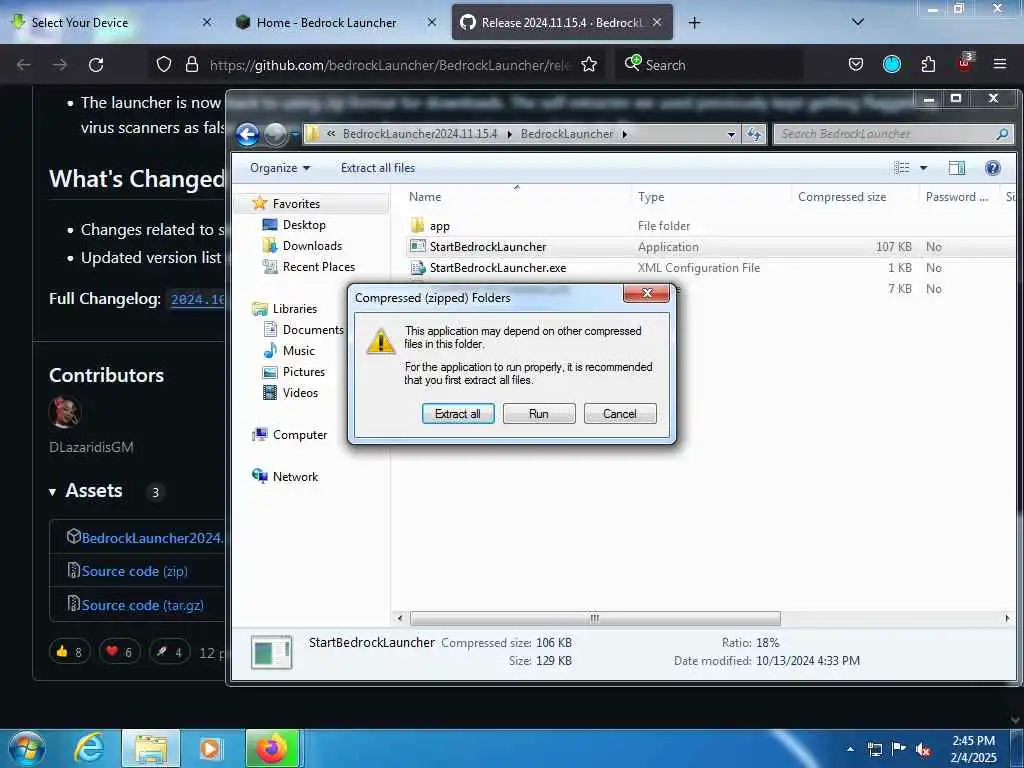Open Desktop in navigation pane

pyautogui.click(x=304, y=225)
